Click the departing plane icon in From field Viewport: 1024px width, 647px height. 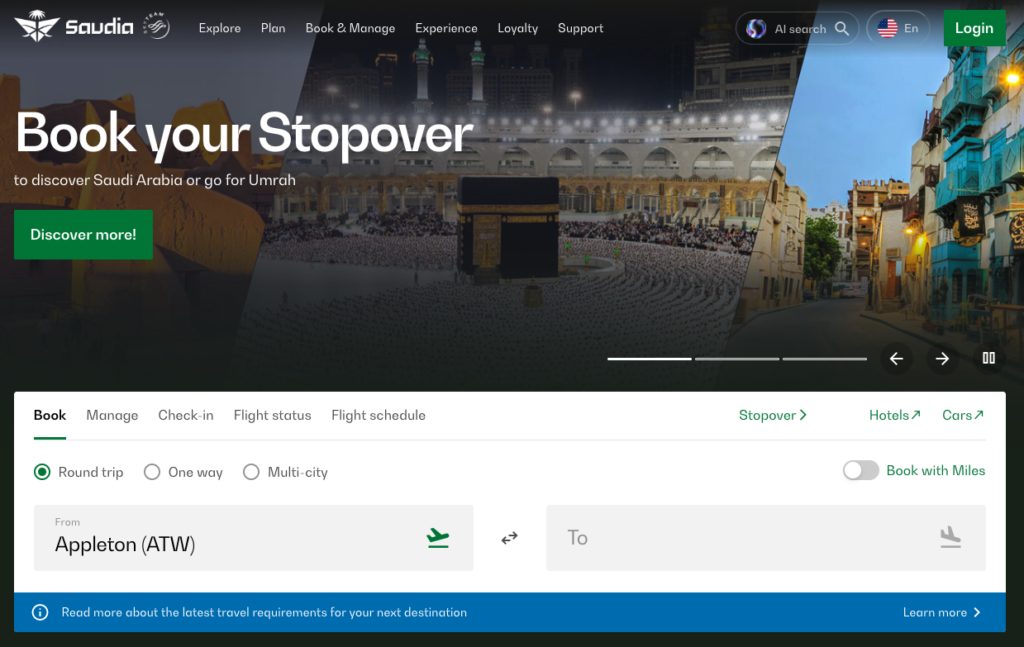click(x=438, y=538)
